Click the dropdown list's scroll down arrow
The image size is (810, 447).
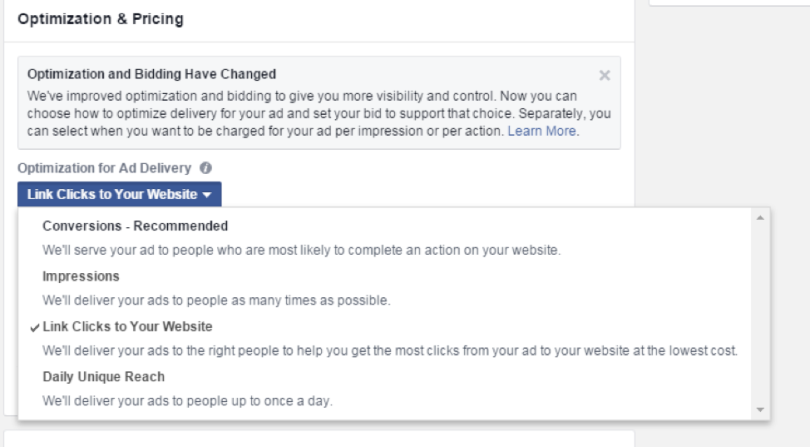(761, 410)
